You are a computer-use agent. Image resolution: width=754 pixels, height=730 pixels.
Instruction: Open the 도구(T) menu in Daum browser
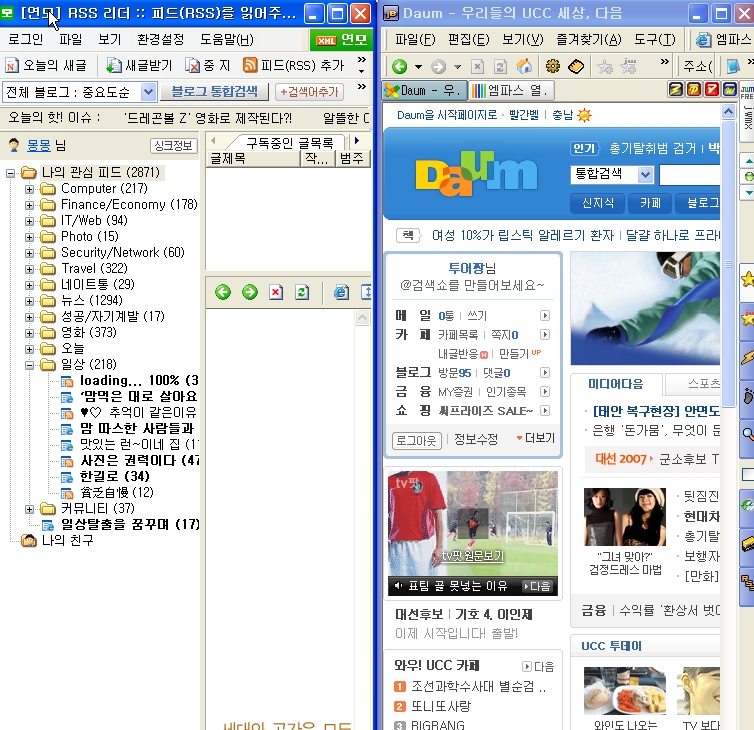click(x=655, y=39)
